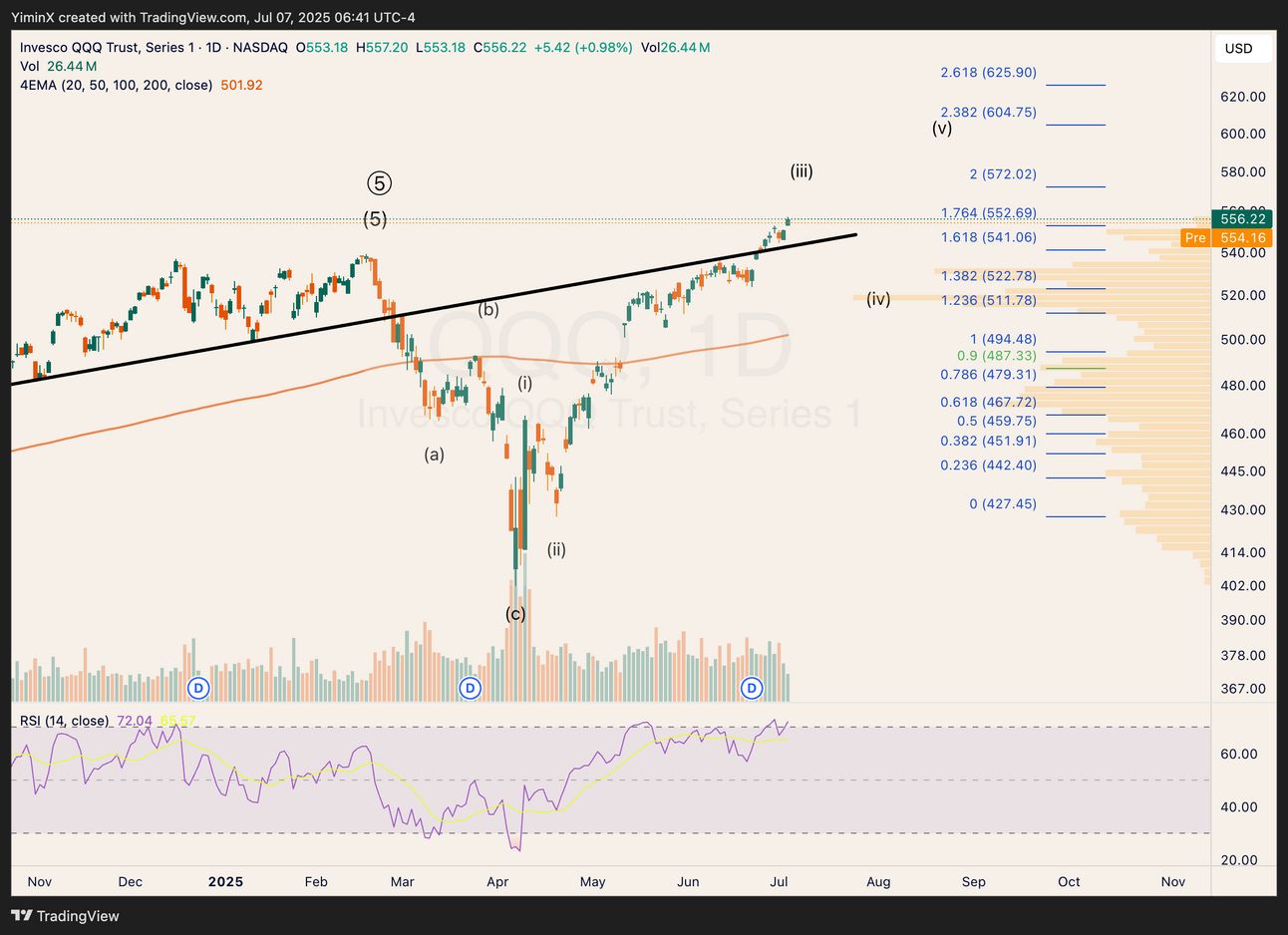
Task: Click the 0.786 (479.31) Fibonacci level label
Action: (988, 375)
